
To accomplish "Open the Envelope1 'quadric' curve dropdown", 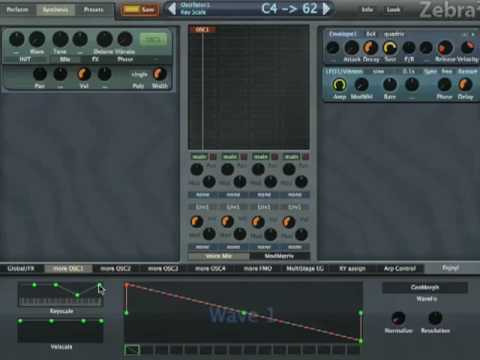I will coord(394,34).
